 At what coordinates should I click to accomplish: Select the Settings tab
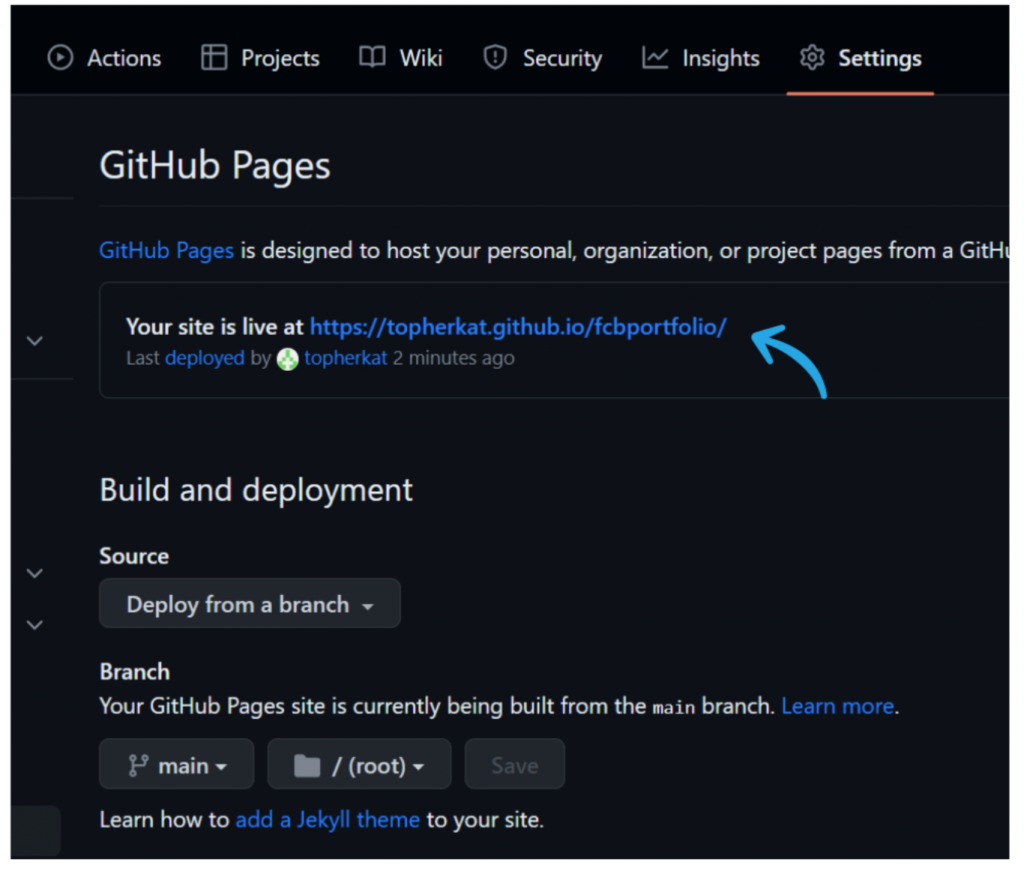(861, 58)
